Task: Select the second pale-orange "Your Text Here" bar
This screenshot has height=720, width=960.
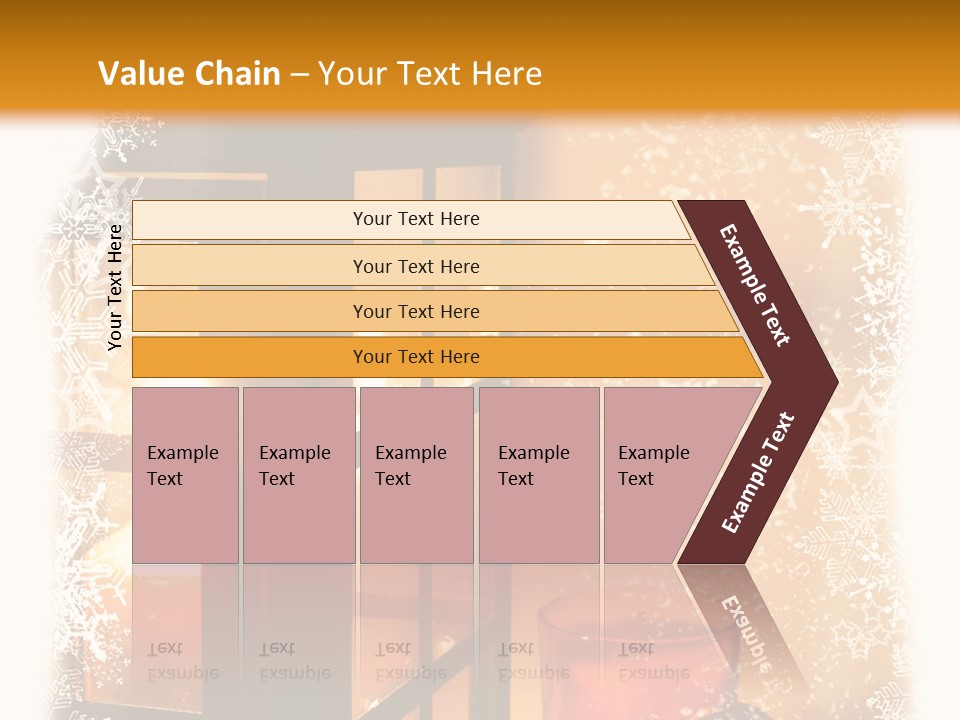Action: tap(415, 266)
